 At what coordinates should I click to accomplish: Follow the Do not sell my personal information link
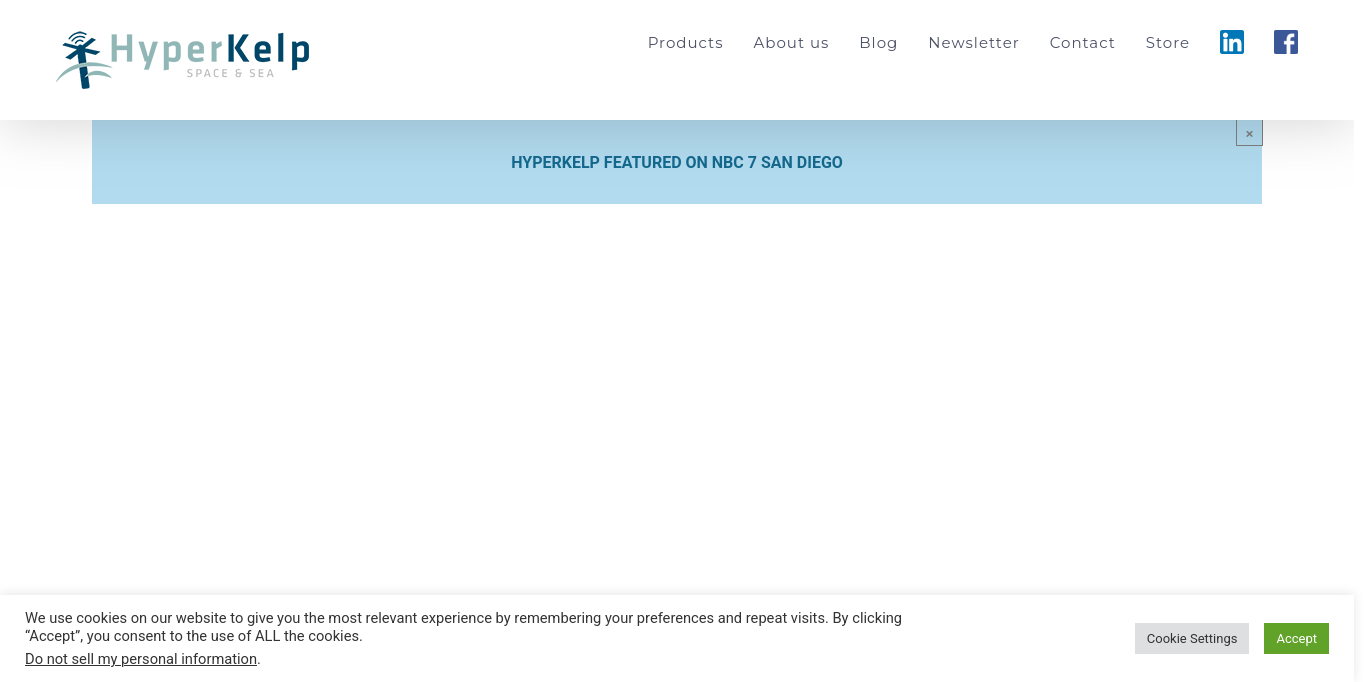tap(141, 659)
